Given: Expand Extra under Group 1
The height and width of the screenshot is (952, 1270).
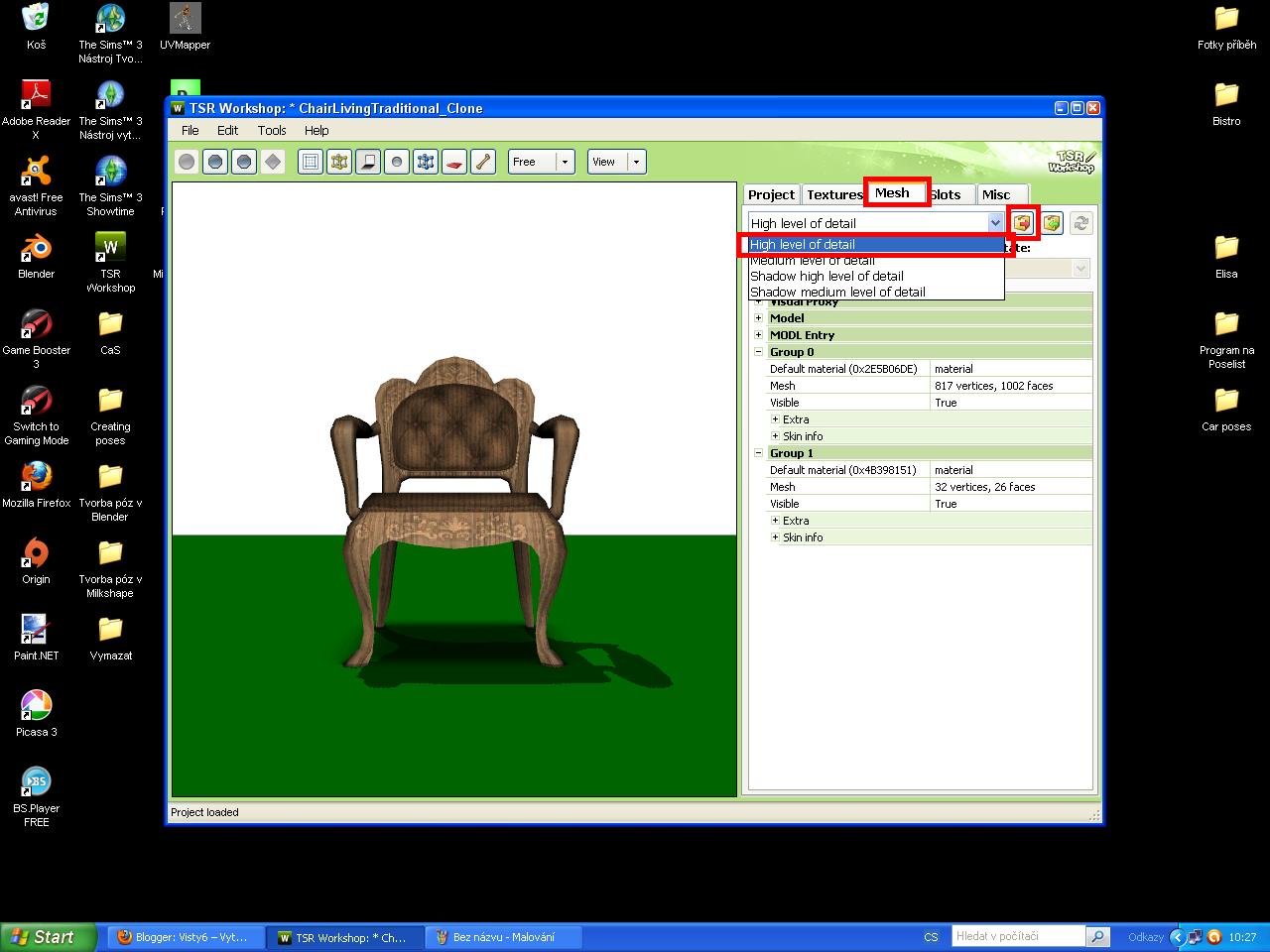Looking at the screenshot, I should pos(775,521).
